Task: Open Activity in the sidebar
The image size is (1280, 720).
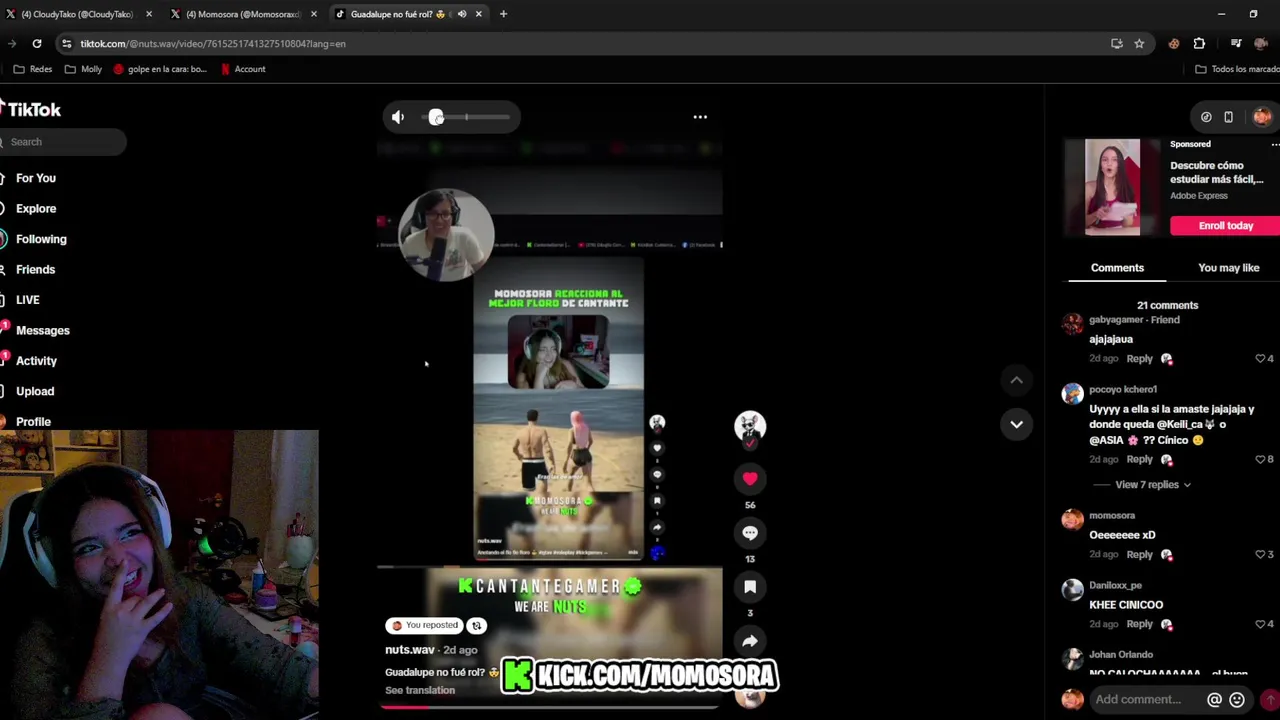Action: click(36, 361)
